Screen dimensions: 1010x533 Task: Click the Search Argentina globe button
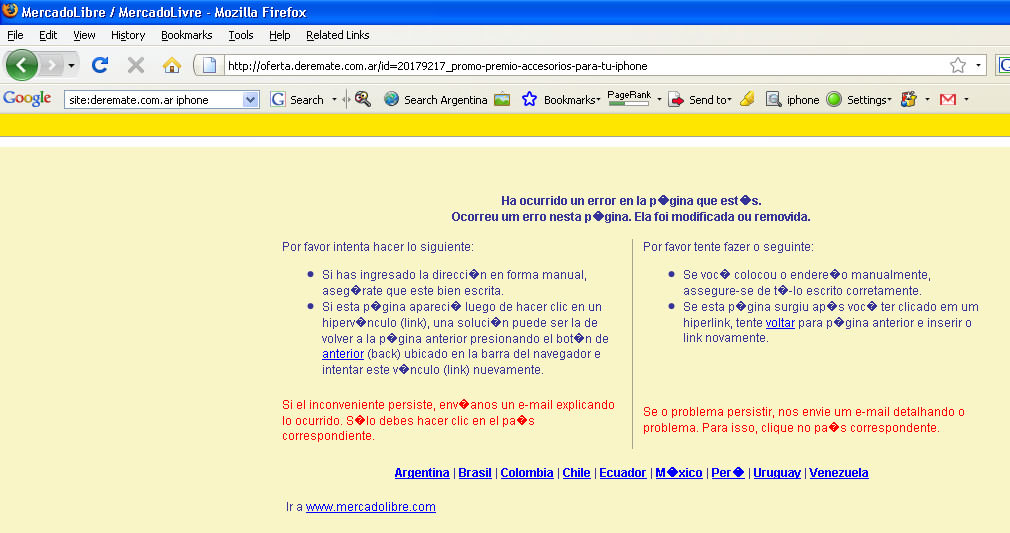pyautogui.click(x=436, y=100)
